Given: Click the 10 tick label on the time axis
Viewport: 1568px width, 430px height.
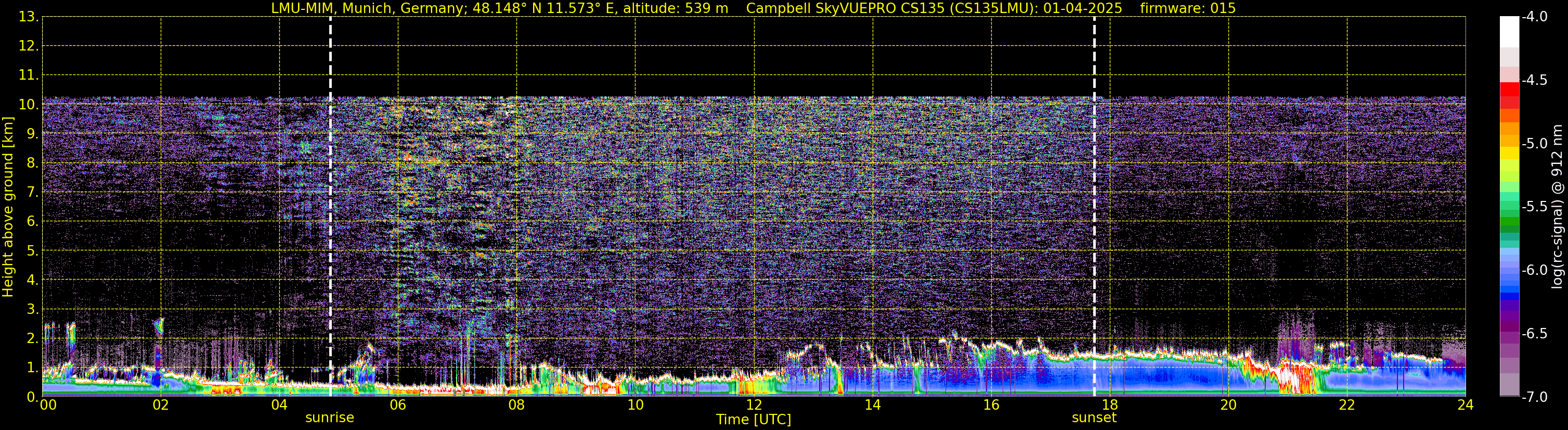Looking at the screenshot, I should [635, 405].
